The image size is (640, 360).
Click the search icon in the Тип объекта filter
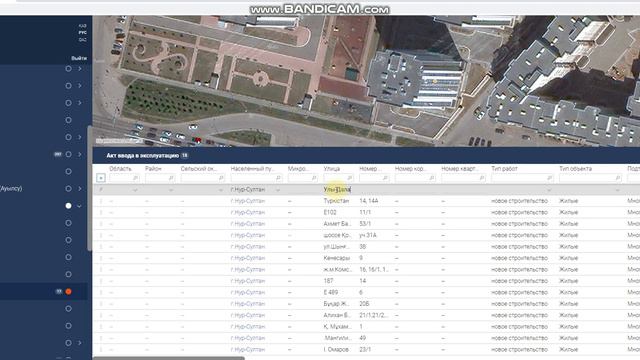coord(618,178)
